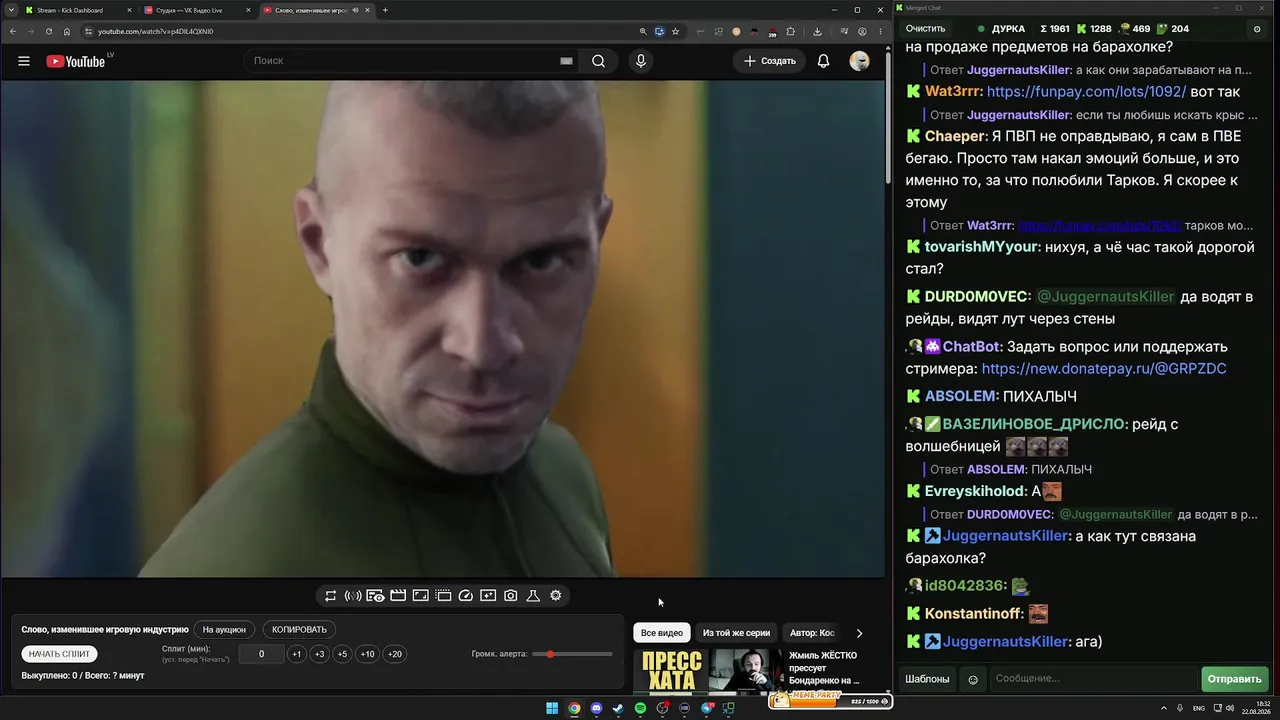Toggle loop icon in the player extension toolbar
This screenshot has width=1280, height=720.
tap(330, 596)
